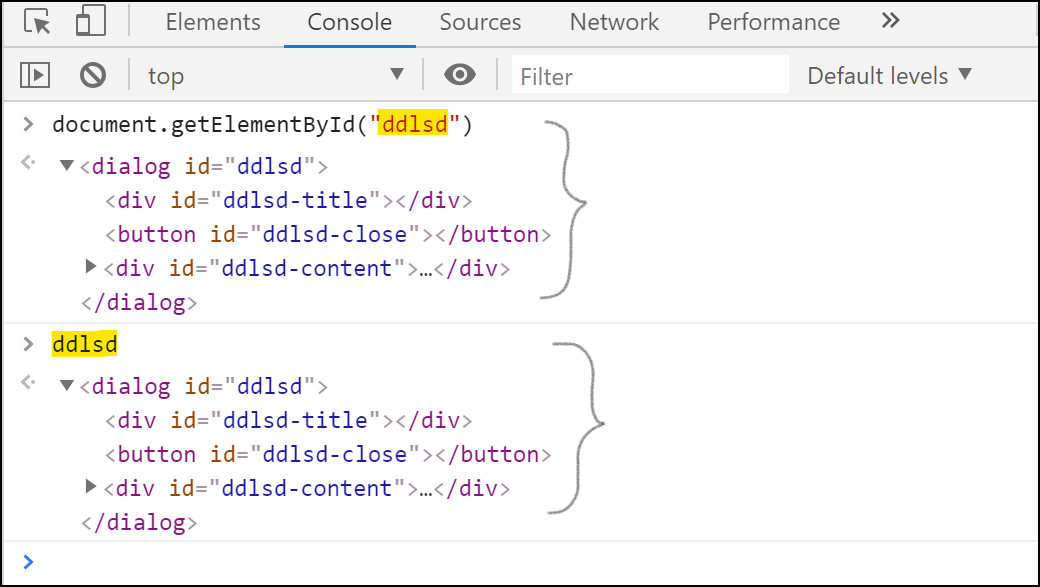Collapse the second dialog ddlsd node
Image resolution: width=1040 pixels, height=587 pixels.
point(66,385)
